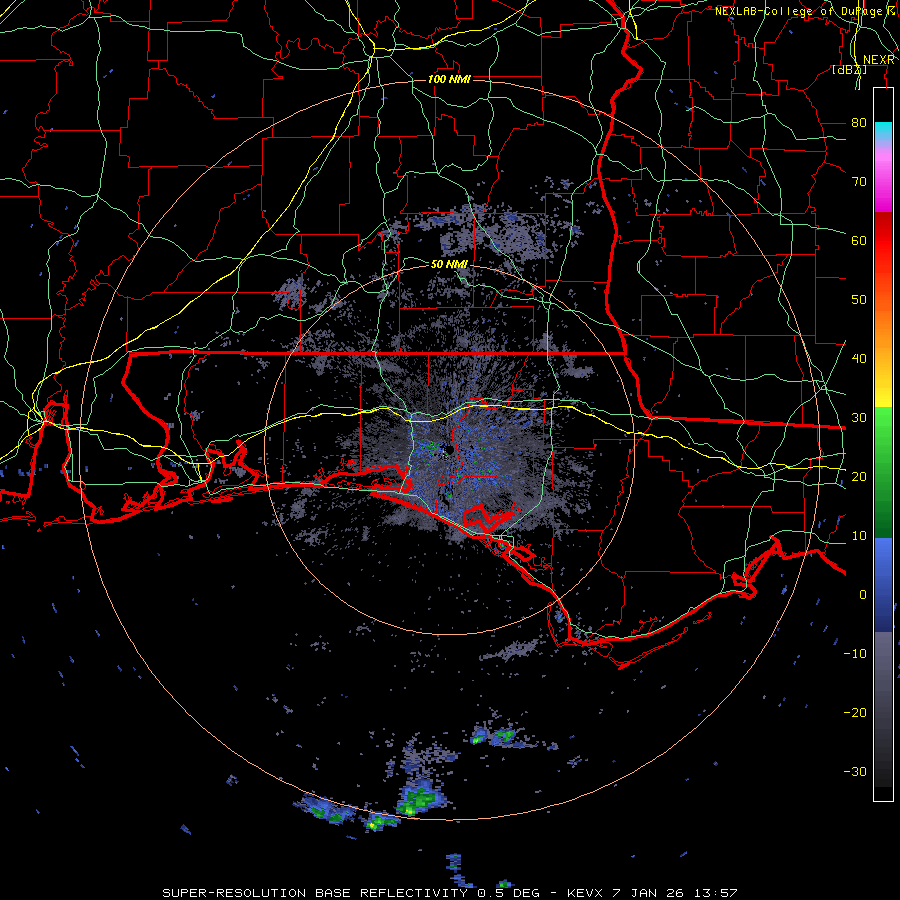The height and width of the screenshot is (900, 900).
Task: Click the 30 value on dBZ scale
Action: point(859,417)
